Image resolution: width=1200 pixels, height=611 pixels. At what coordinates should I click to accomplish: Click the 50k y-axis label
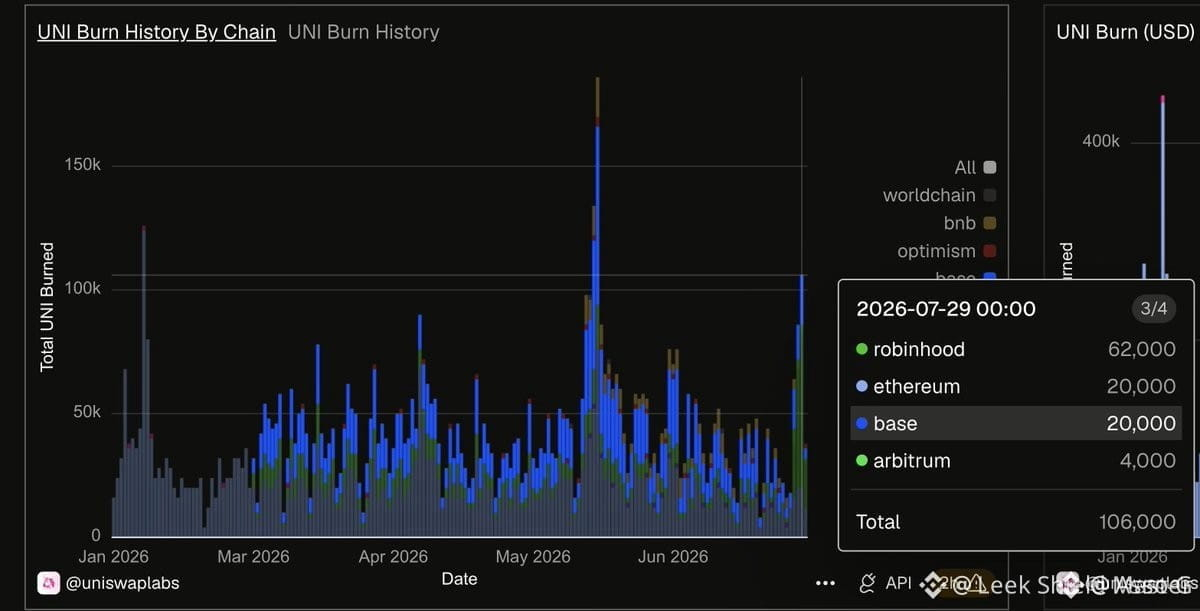[86, 412]
